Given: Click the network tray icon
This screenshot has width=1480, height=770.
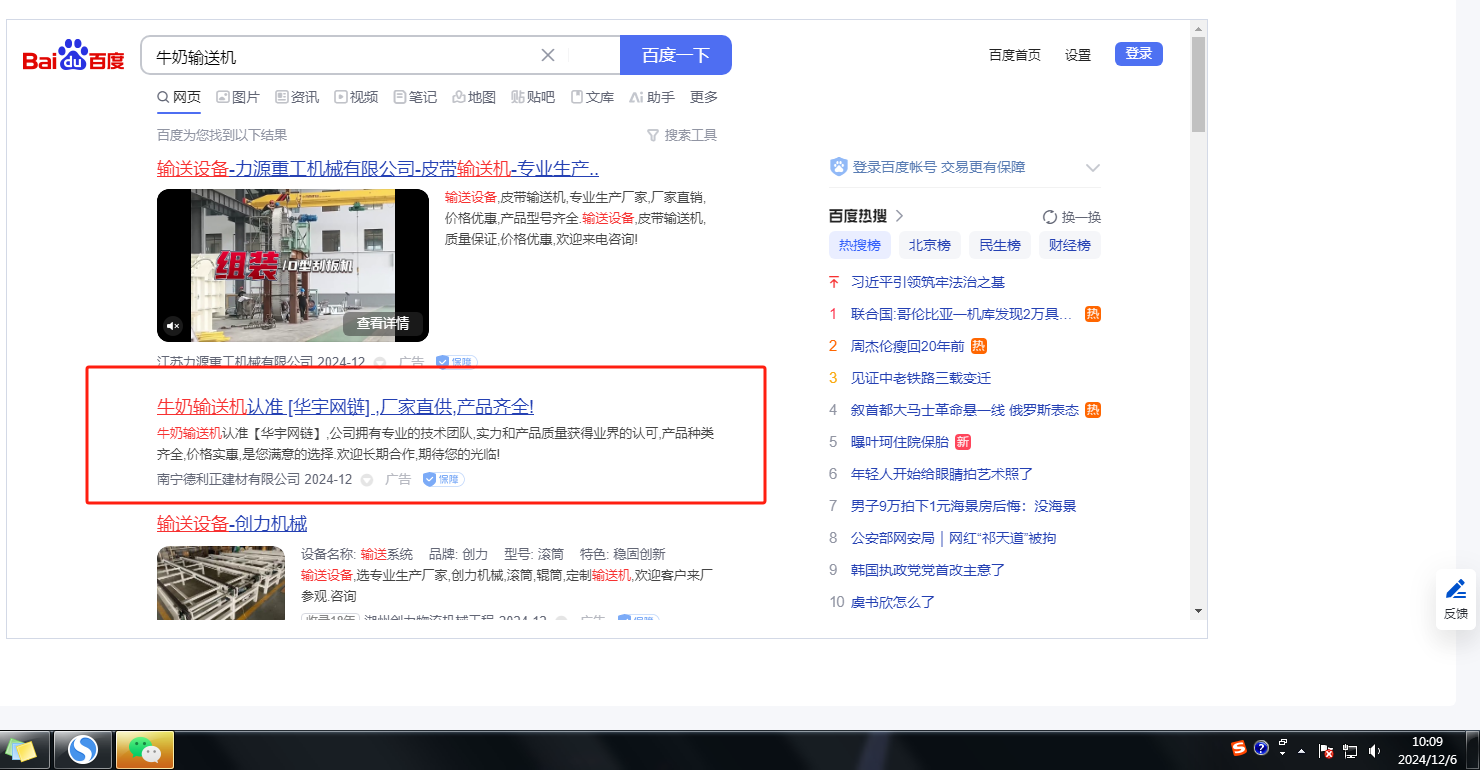Looking at the screenshot, I should 1350,751.
